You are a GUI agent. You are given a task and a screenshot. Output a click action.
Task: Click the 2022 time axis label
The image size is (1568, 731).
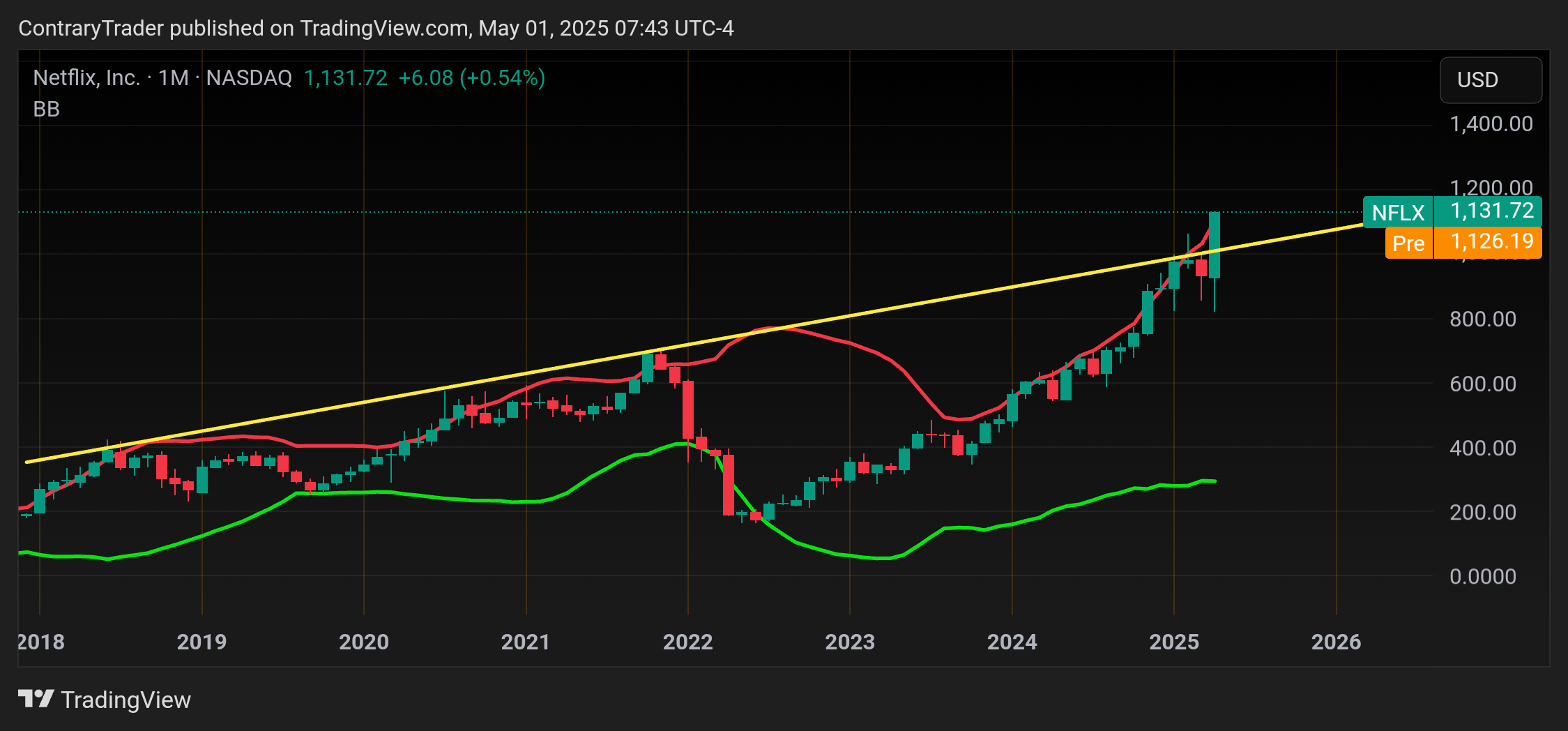[x=687, y=642]
